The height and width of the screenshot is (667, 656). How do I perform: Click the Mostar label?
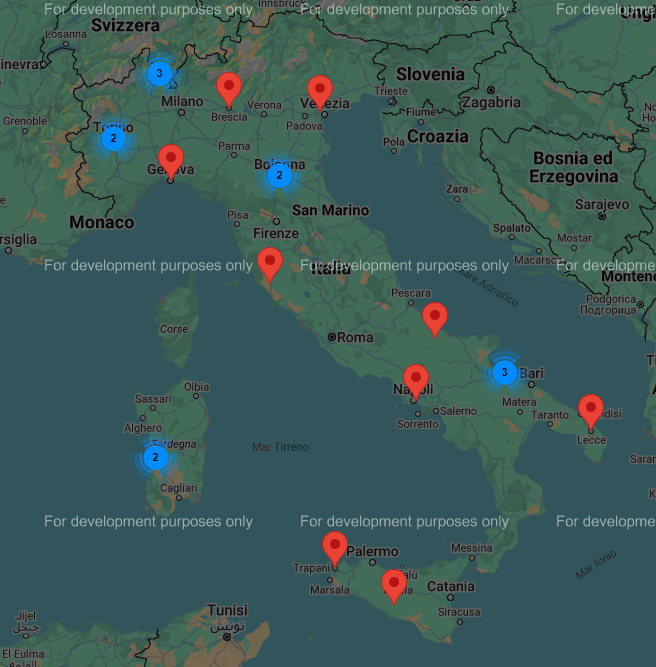[574, 238]
